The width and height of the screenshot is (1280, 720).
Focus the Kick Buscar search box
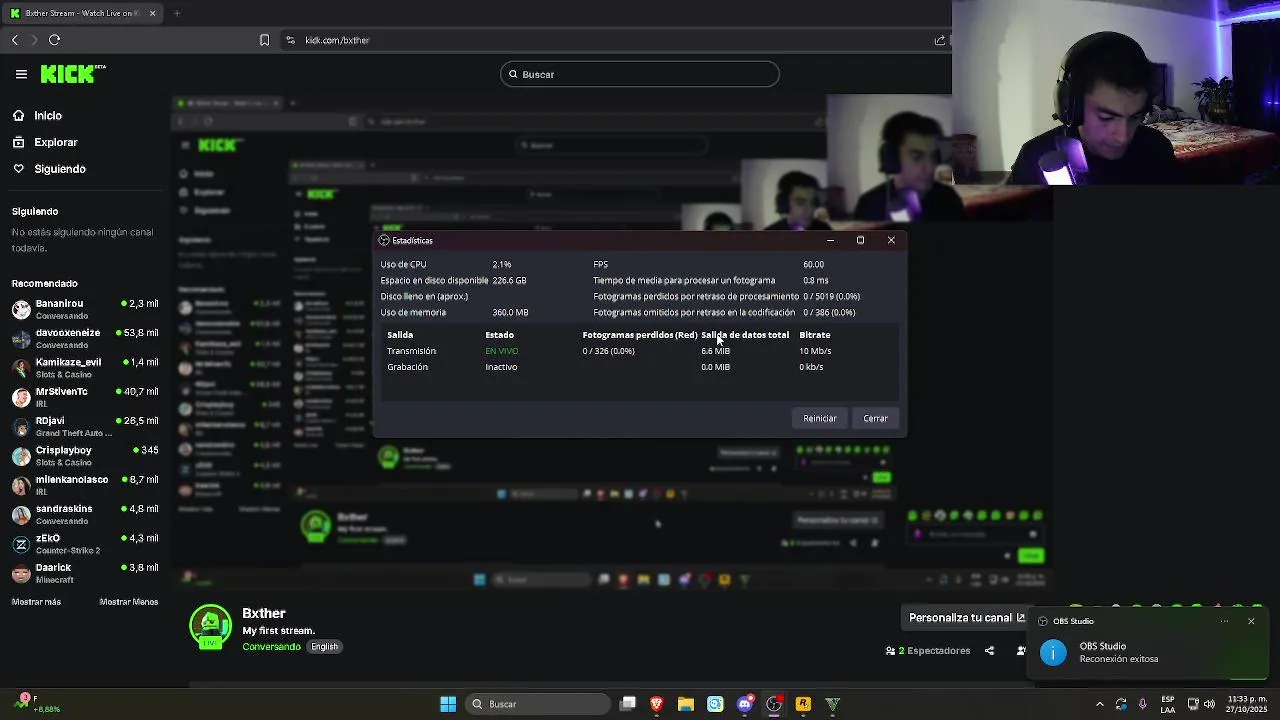pyautogui.click(x=640, y=74)
